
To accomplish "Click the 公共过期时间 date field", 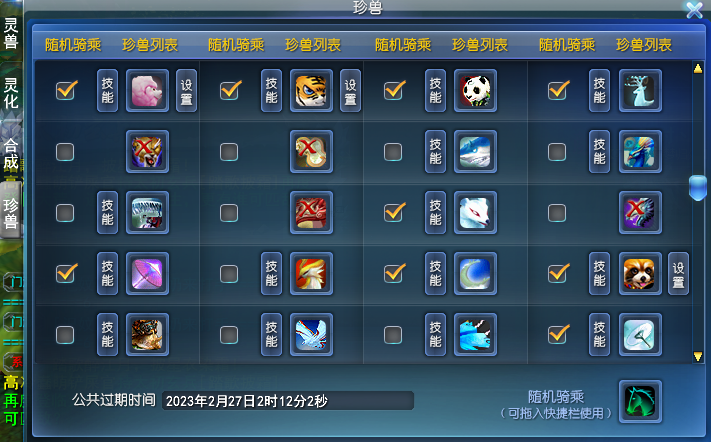I will click(x=288, y=401).
